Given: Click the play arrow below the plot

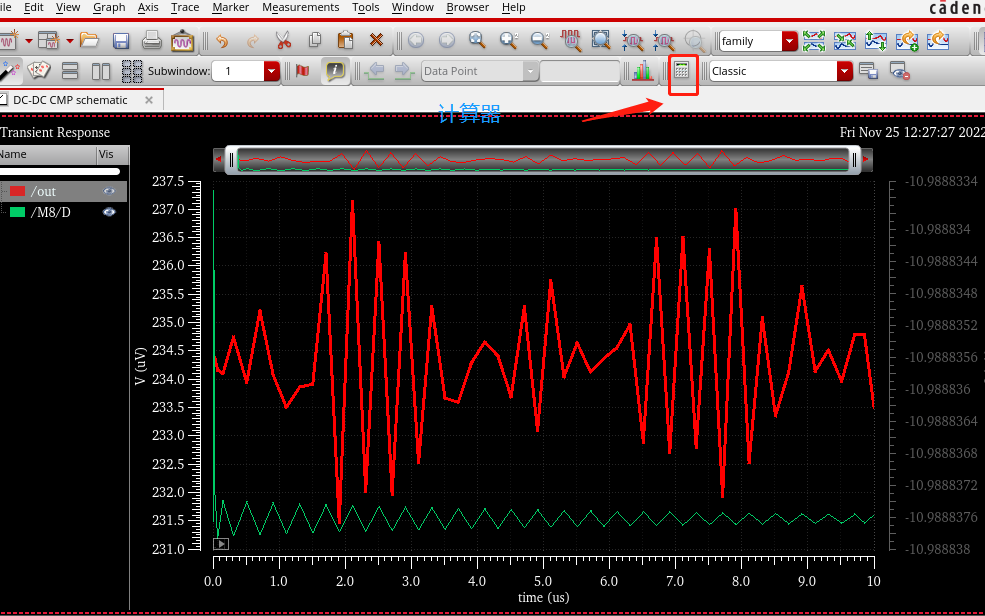Looking at the screenshot, I should [221, 544].
